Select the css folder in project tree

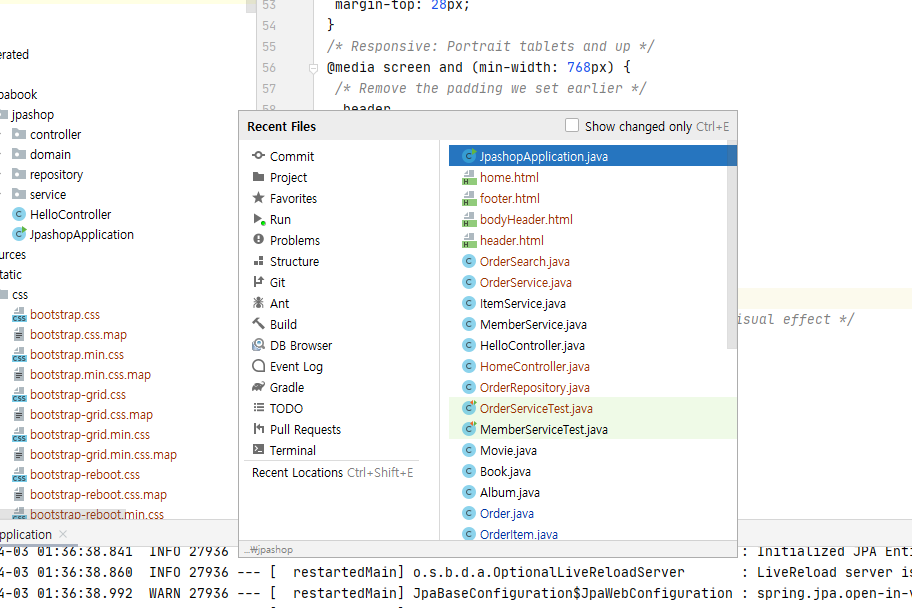click(15, 294)
